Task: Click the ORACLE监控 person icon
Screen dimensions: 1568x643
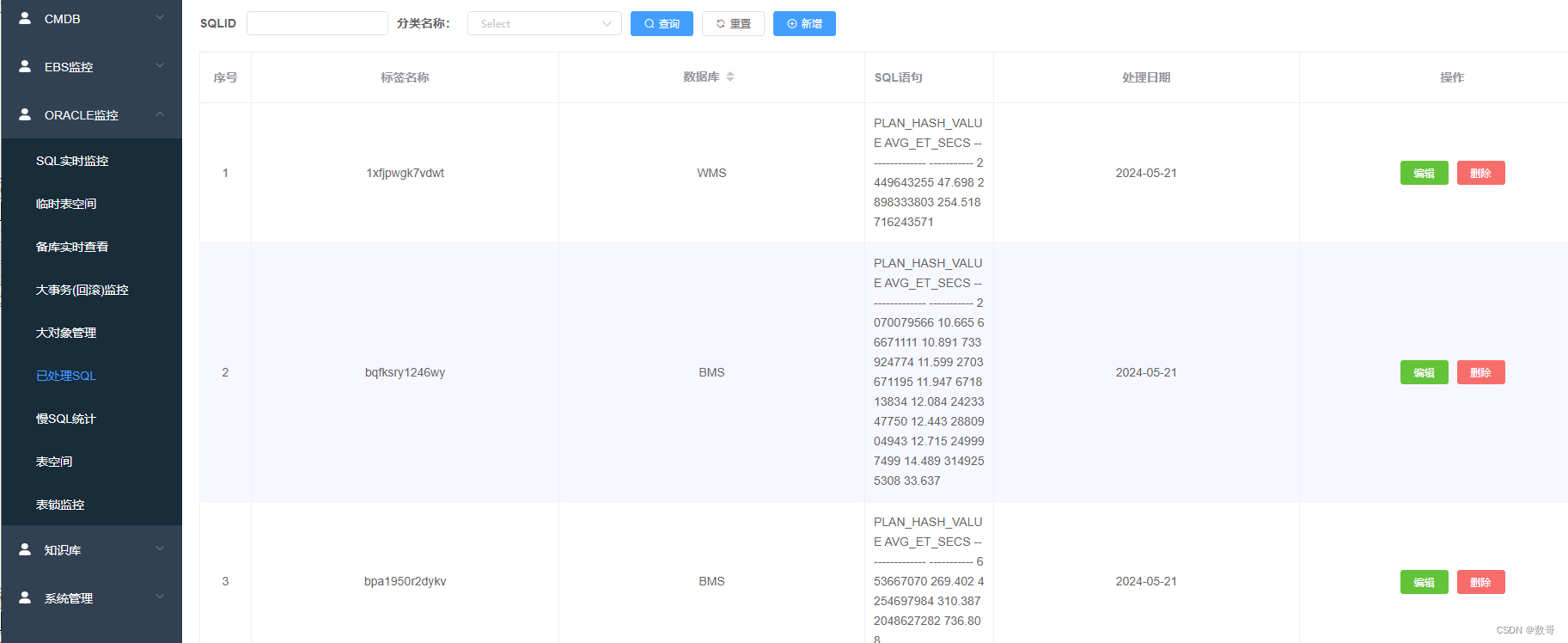Action: pos(25,114)
